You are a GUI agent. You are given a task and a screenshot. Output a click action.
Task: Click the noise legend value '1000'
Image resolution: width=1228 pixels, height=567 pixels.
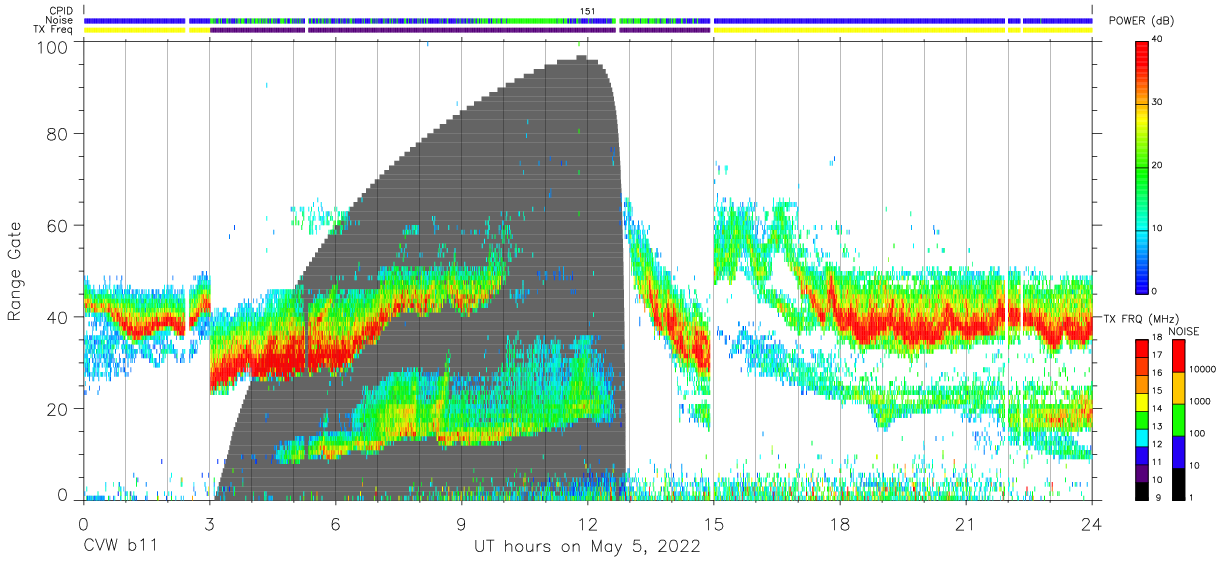[x=1199, y=402]
